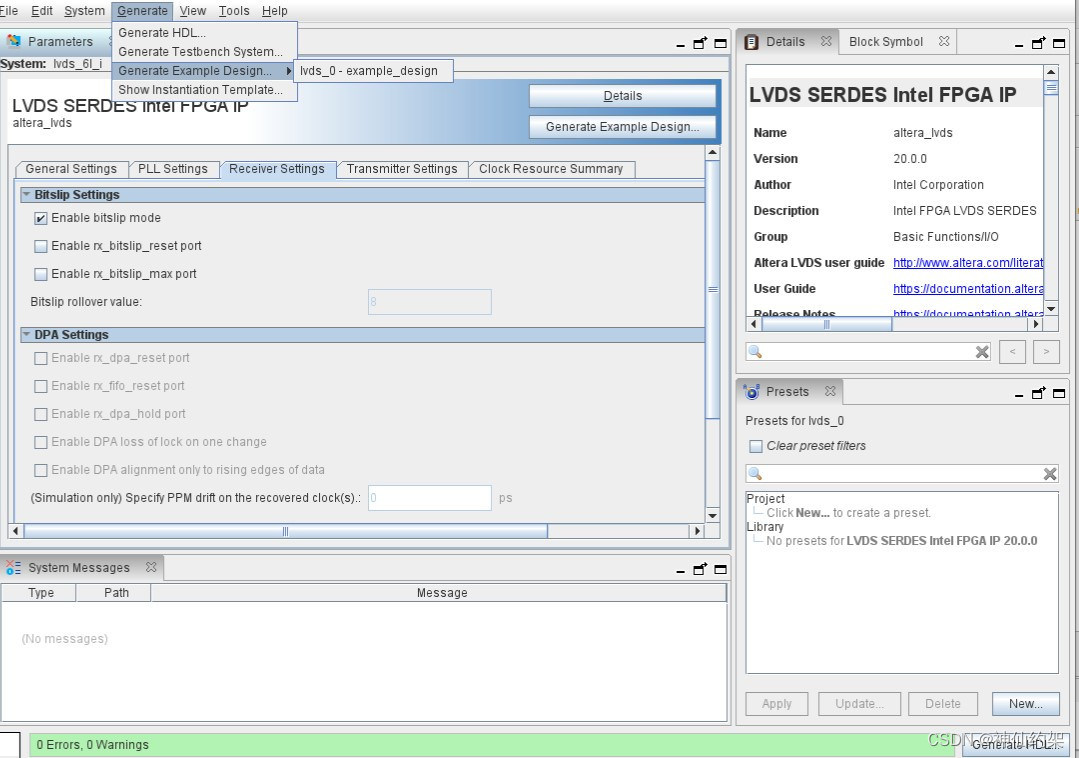
Task: Switch to Transmitter Settings tab
Action: (402, 169)
